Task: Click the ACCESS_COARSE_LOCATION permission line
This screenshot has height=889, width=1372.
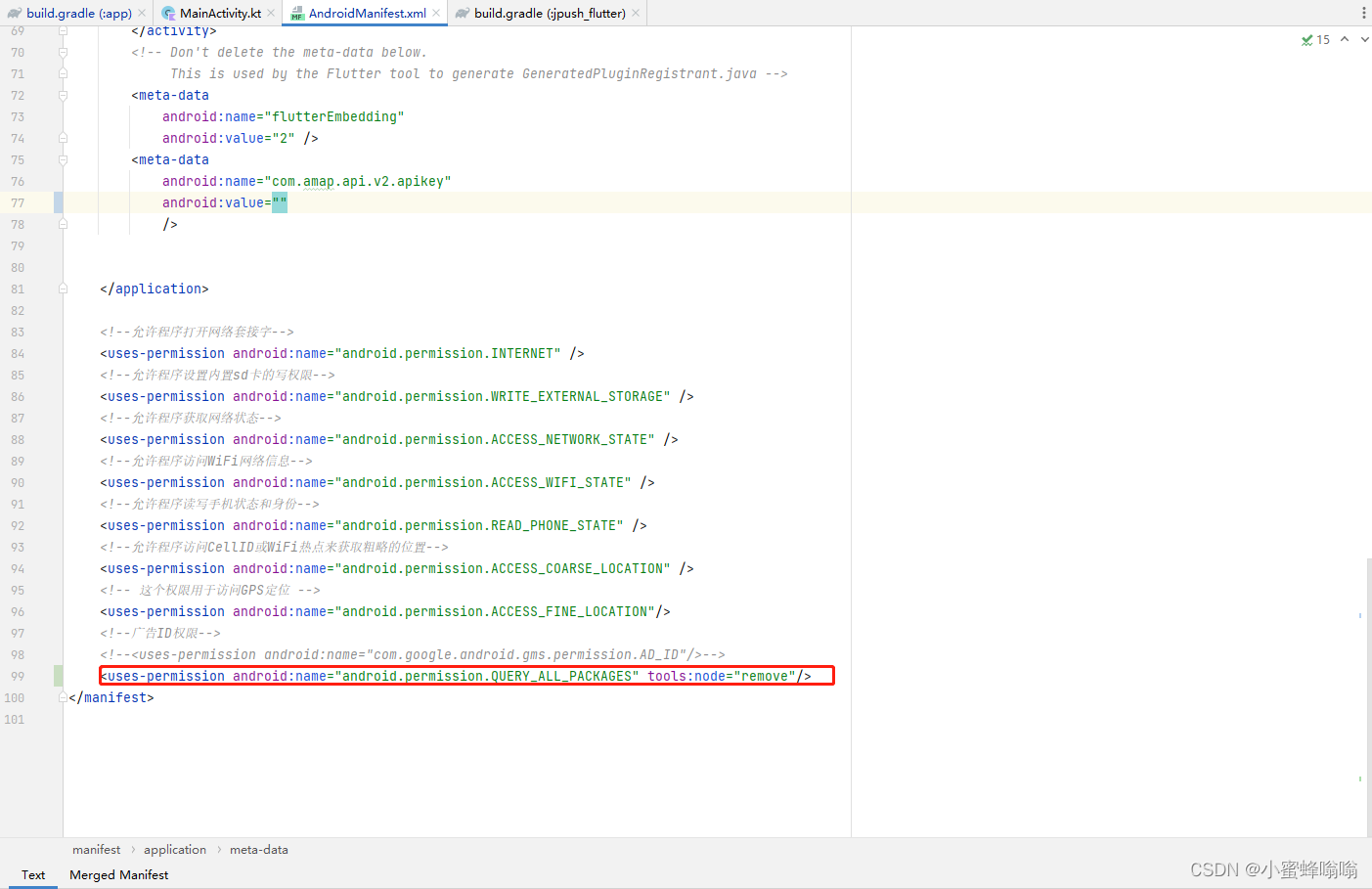Action: pos(397,569)
